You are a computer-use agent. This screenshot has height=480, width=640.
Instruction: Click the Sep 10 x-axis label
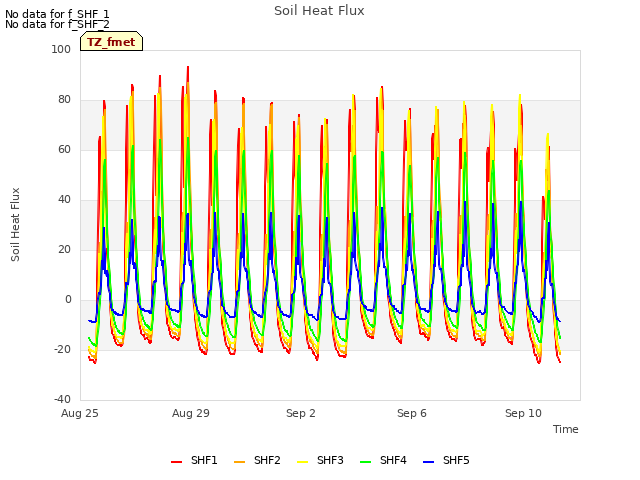(x=523, y=413)
